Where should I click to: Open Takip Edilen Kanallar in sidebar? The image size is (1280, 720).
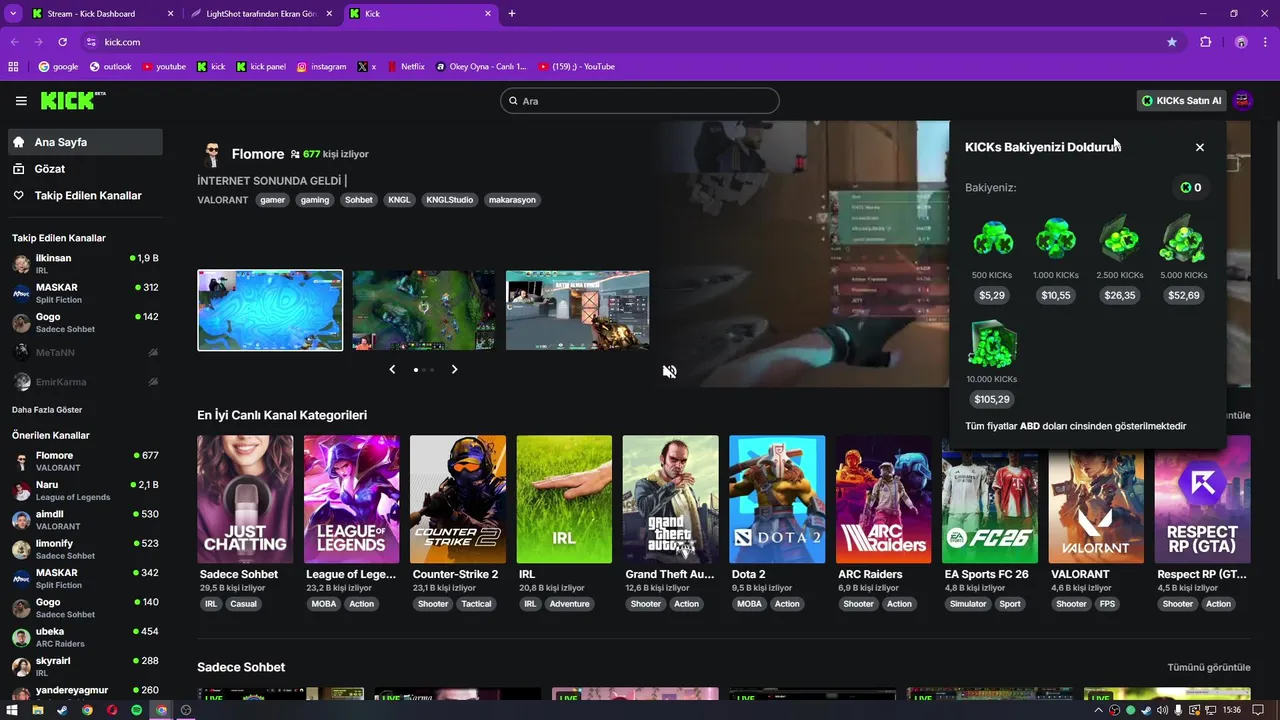click(x=85, y=196)
